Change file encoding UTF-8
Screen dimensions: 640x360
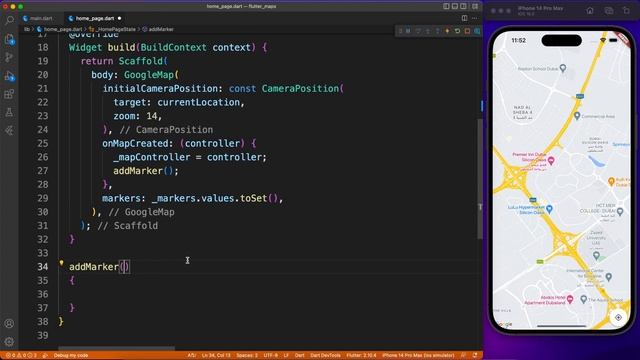point(271,355)
